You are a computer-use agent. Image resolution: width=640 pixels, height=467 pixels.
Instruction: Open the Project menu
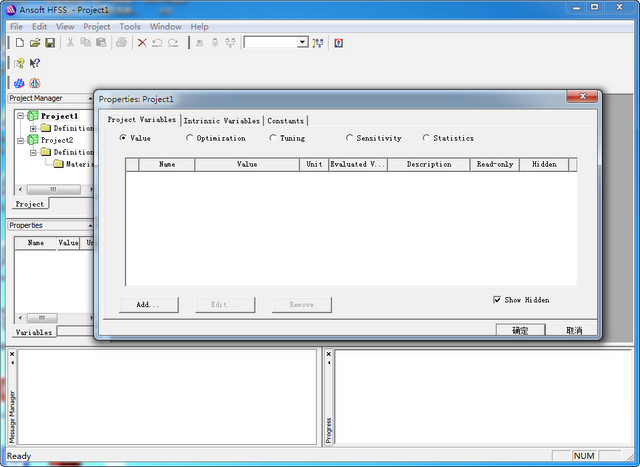[97, 27]
